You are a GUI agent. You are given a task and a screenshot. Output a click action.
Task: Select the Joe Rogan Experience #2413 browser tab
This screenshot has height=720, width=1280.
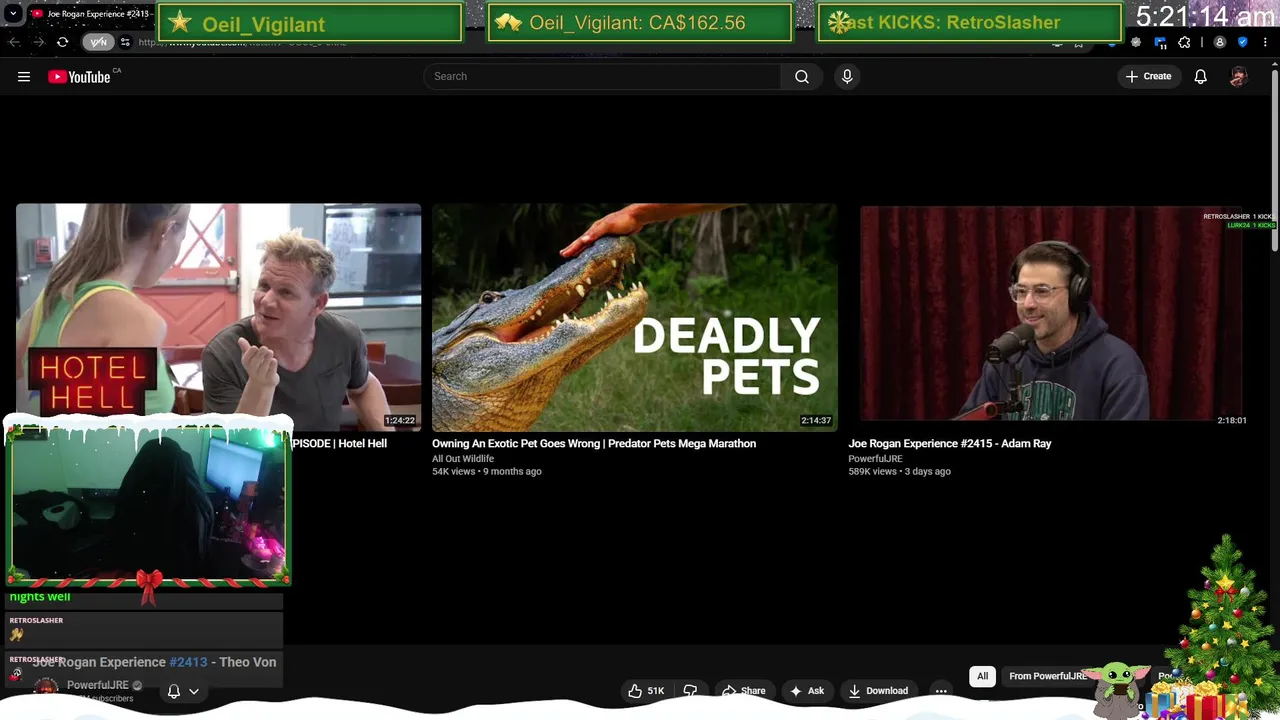(x=91, y=14)
